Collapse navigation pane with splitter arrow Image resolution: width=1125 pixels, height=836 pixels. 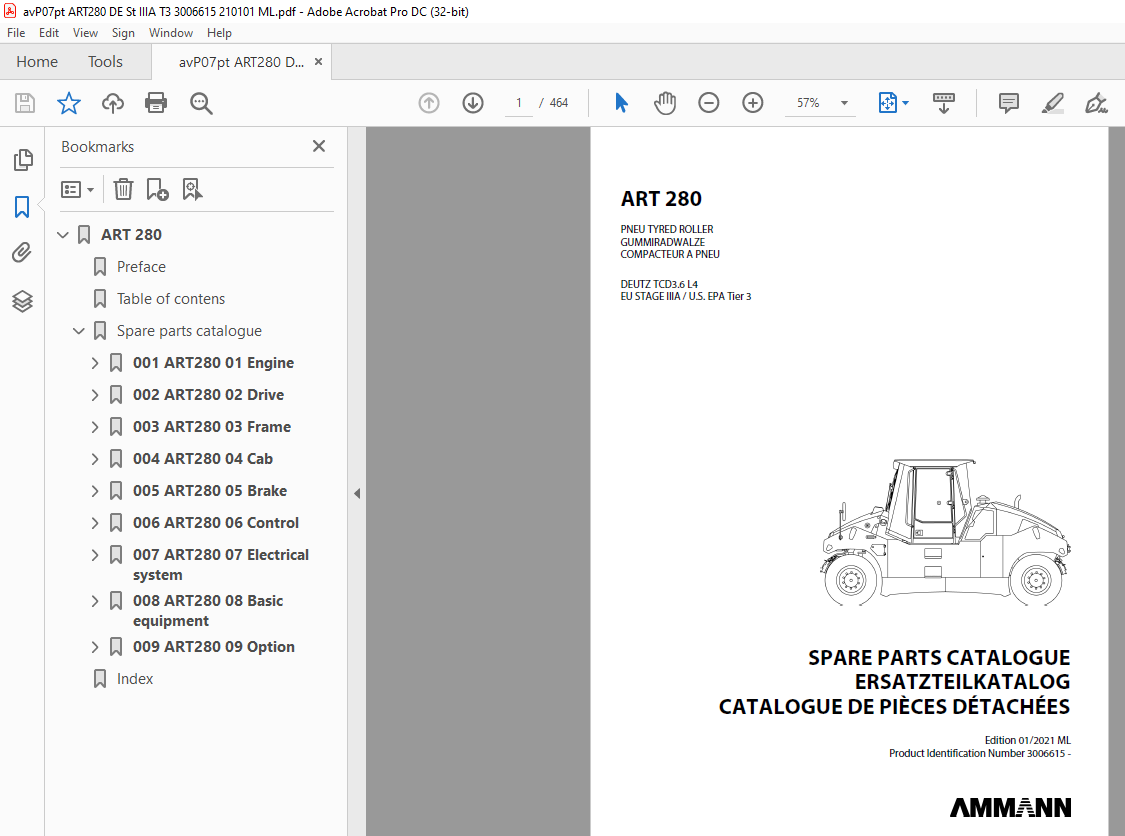click(x=357, y=493)
